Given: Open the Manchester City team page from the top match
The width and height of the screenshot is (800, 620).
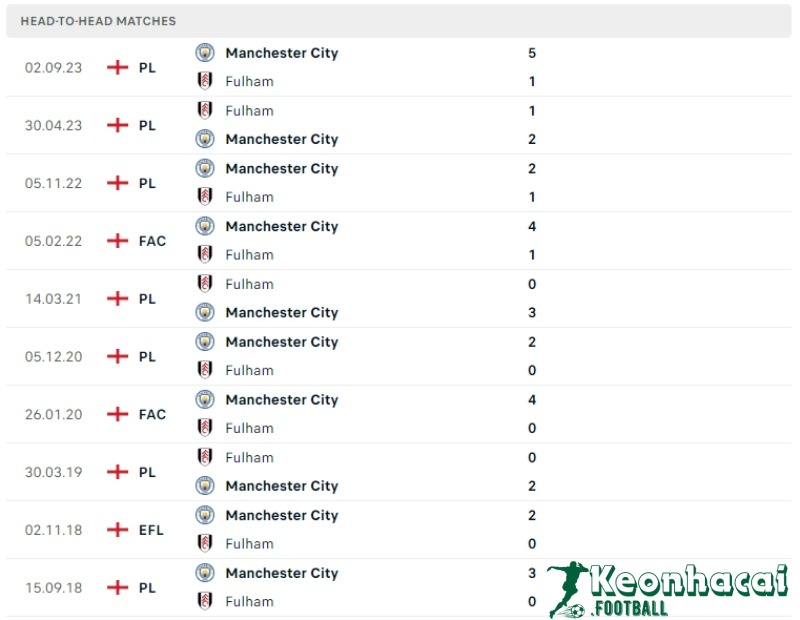Looking at the screenshot, I should pos(282,53).
